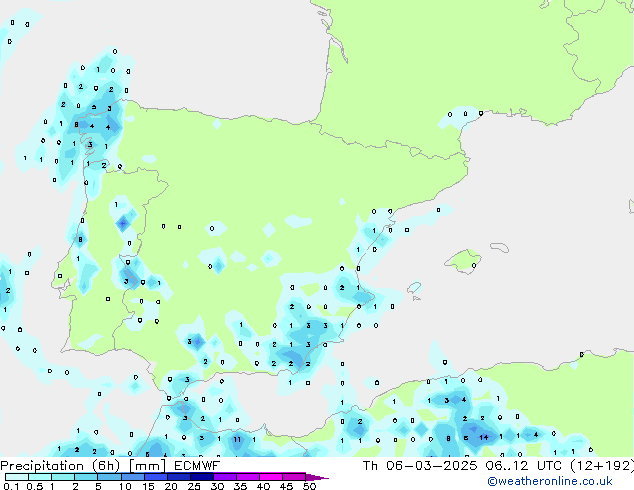Click the "15" legend scale label
The height and width of the screenshot is (490, 634).
tap(148, 486)
